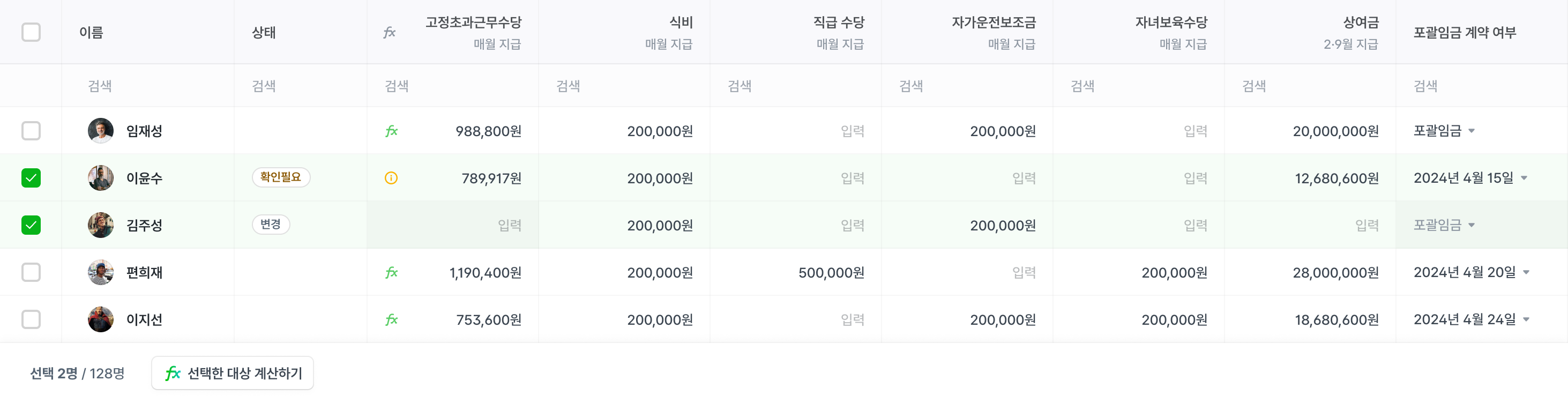
Task: Click the 식비 column header
Action: [681, 23]
